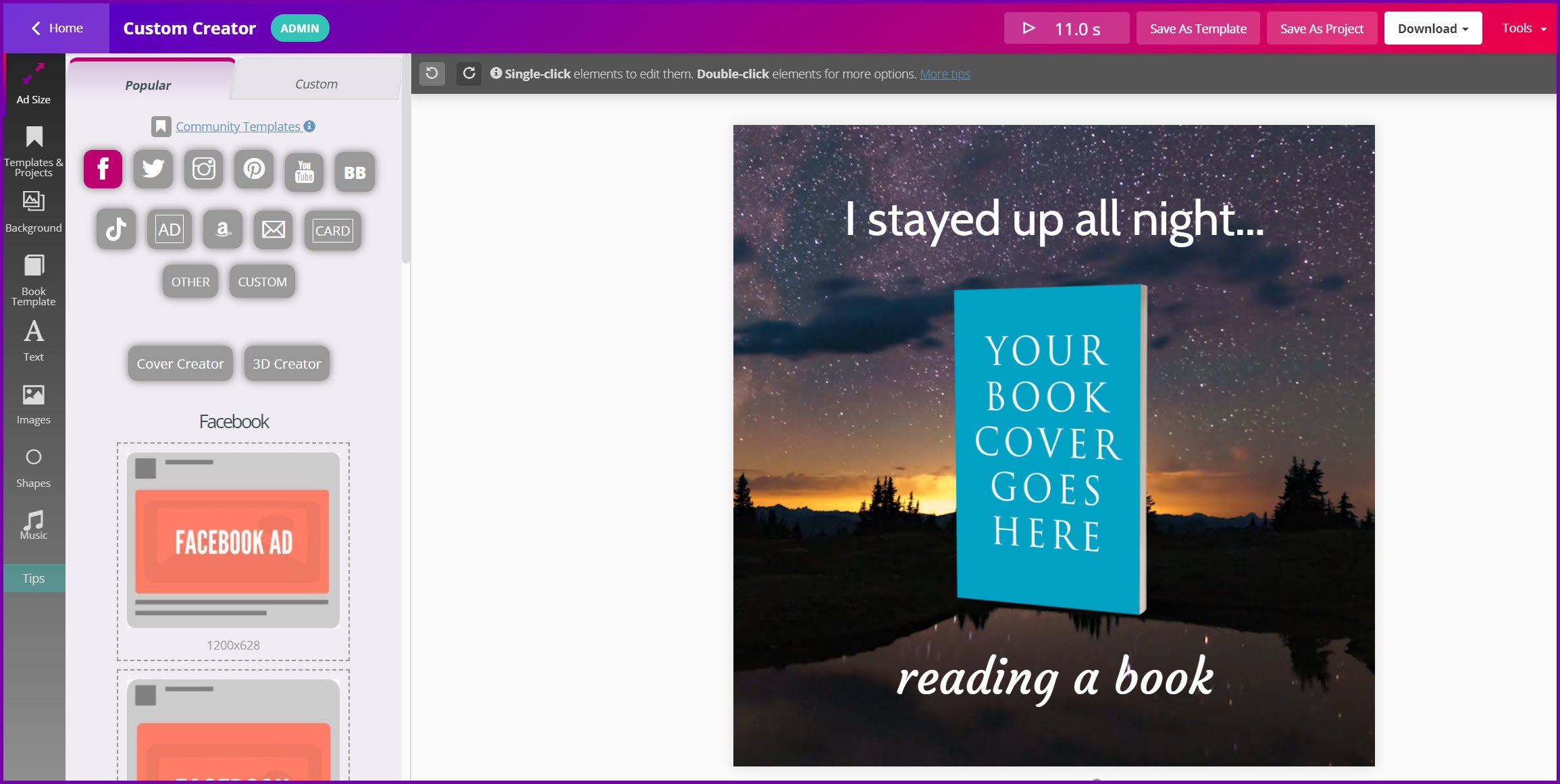Image resolution: width=1560 pixels, height=784 pixels.
Task: Click Save As Template button
Action: [1197, 28]
